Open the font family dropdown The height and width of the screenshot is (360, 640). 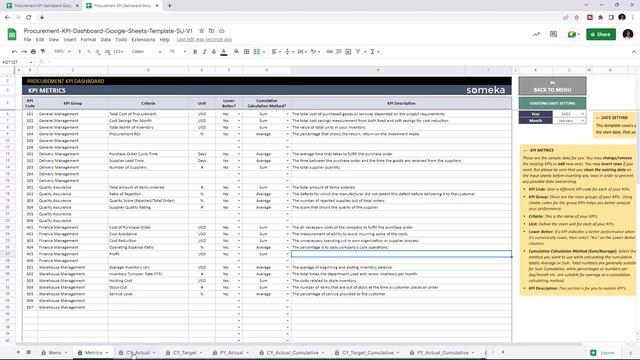click(x=147, y=52)
